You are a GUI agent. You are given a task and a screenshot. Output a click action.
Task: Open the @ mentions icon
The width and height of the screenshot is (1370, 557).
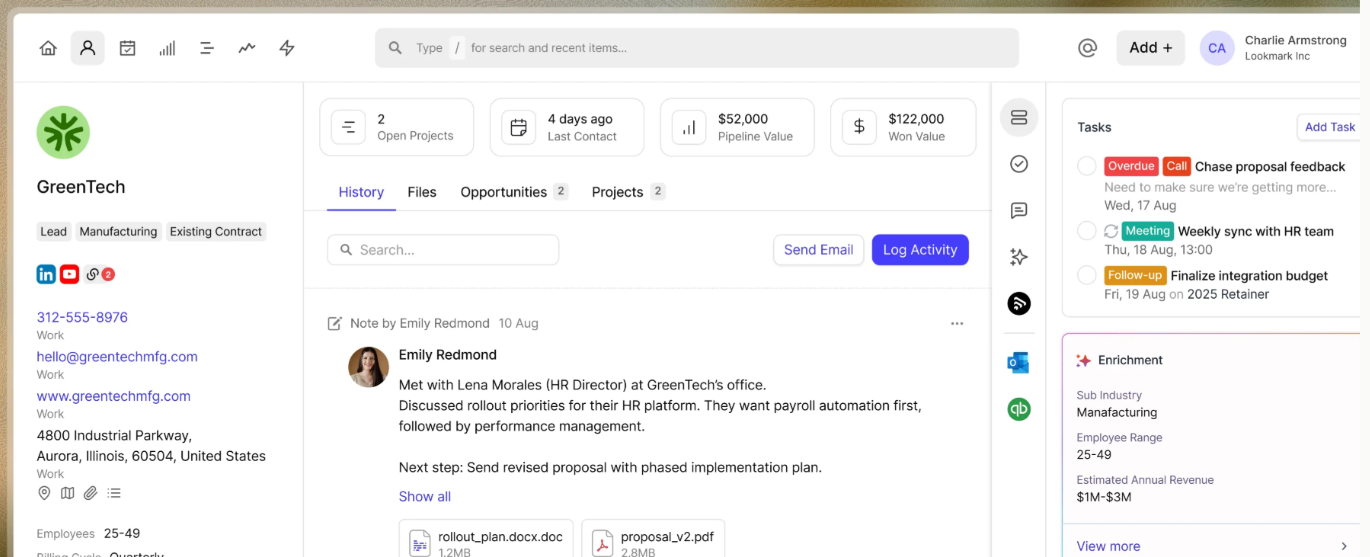pyautogui.click(x=1087, y=48)
